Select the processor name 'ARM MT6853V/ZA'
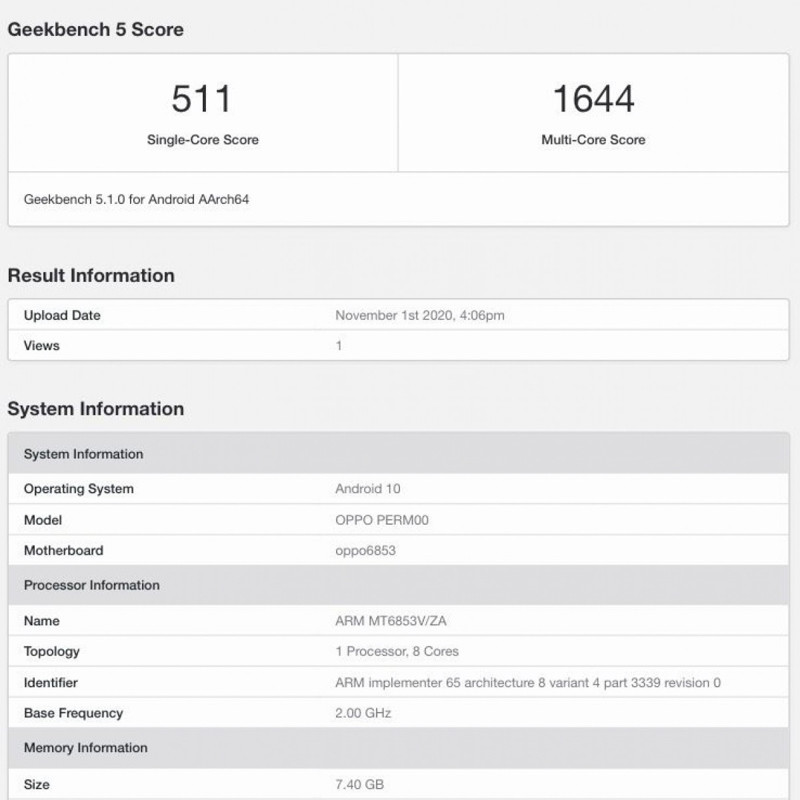The image size is (800, 800). (390, 621)
